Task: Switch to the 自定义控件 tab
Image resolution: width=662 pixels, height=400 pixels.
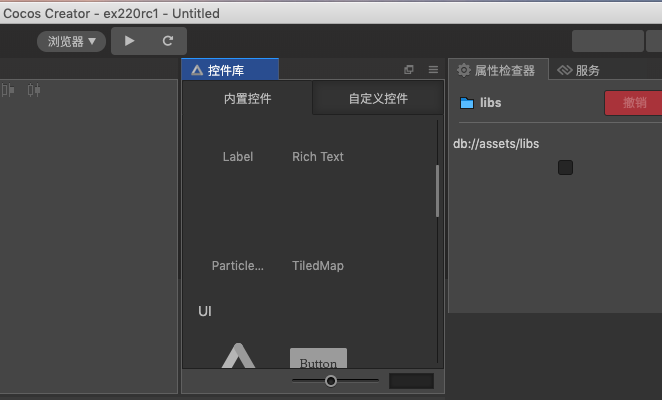Action: coord(378,99)
